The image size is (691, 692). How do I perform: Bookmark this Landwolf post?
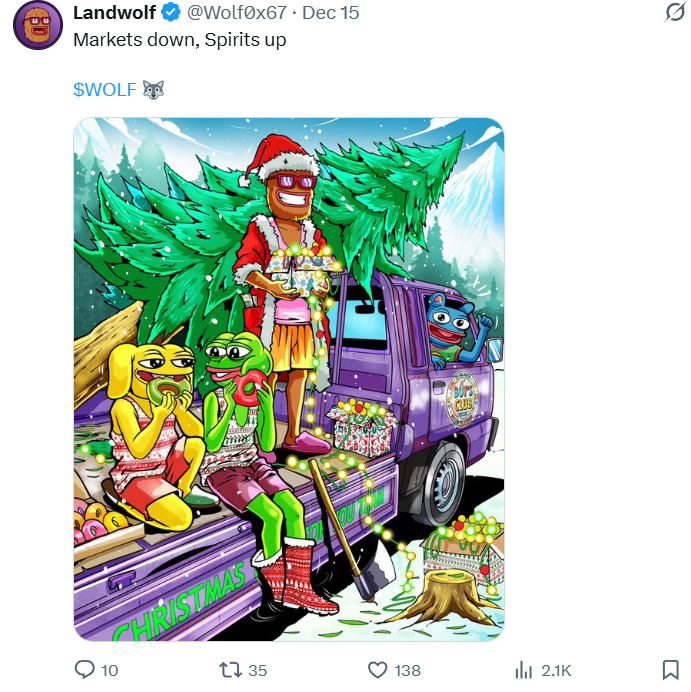click(x=670, y=669)
